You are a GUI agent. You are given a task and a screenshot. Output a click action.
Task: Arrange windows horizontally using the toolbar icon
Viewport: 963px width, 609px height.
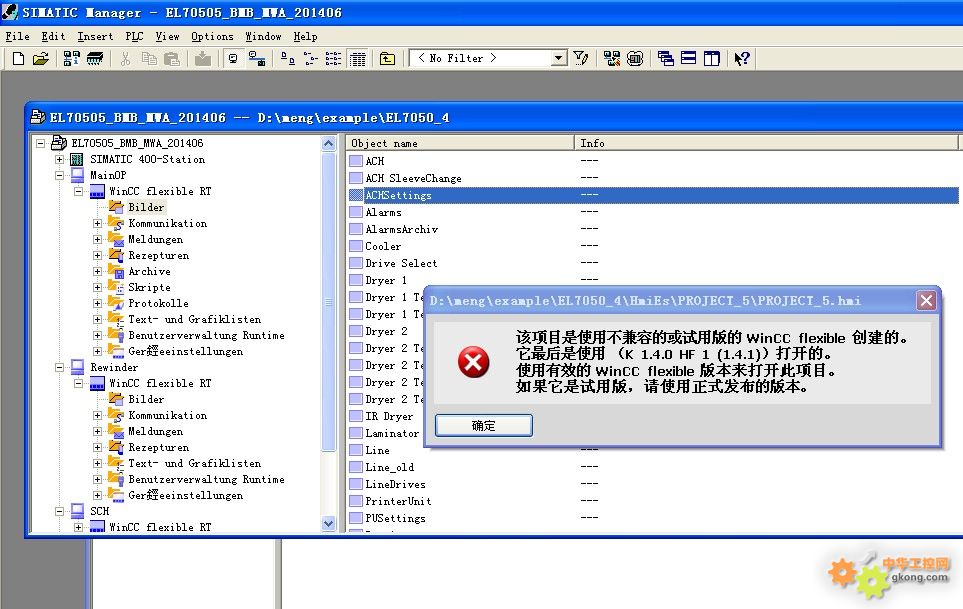click(x=689, y=58)
